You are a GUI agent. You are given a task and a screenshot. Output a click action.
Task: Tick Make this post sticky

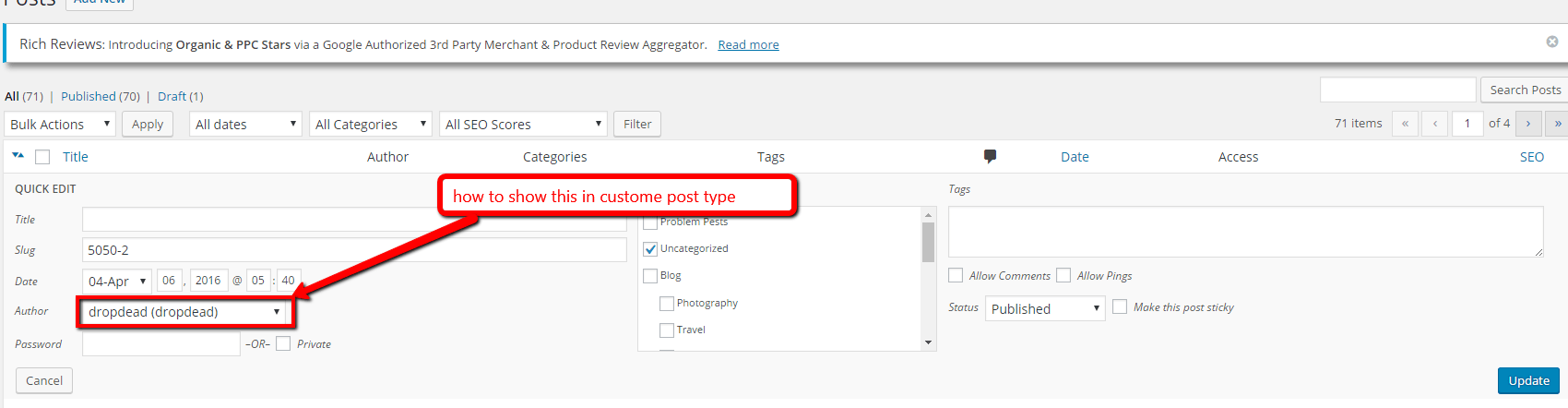(x=1120, y=306)
